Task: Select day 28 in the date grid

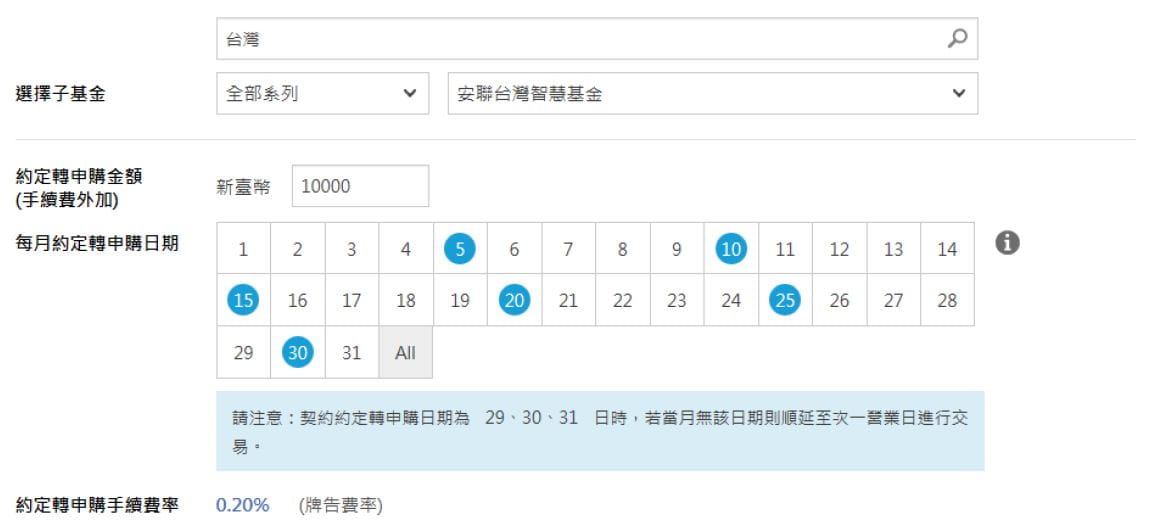Action: pos(948,300)
